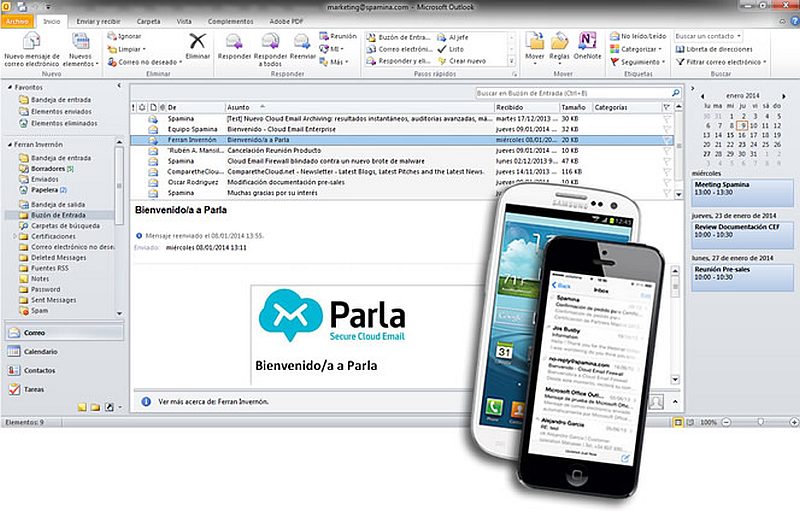
Task: Send item to OneNote
Action: 587,46
